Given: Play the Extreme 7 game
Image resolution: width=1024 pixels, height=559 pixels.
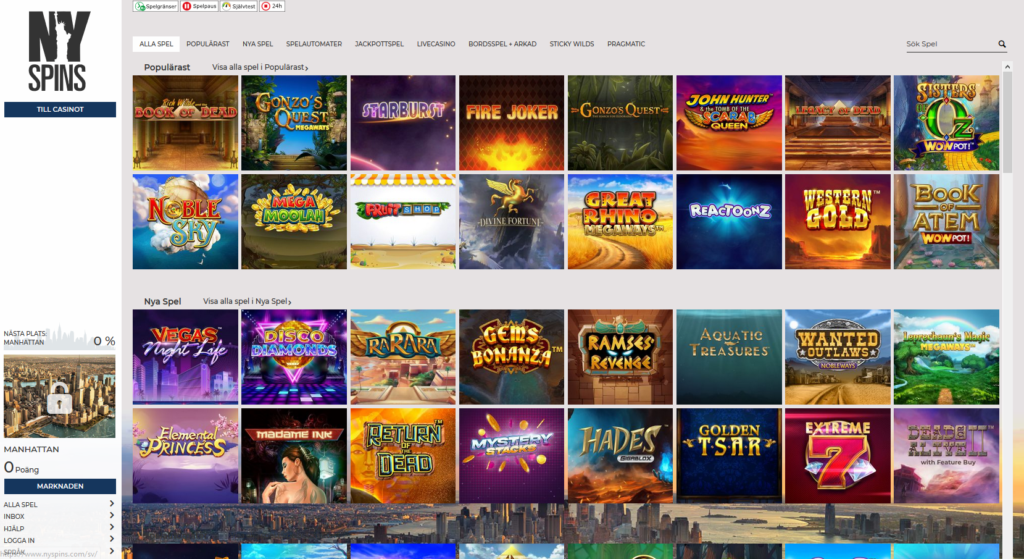Looking at the screenshot, I should (x=838, y=456).
